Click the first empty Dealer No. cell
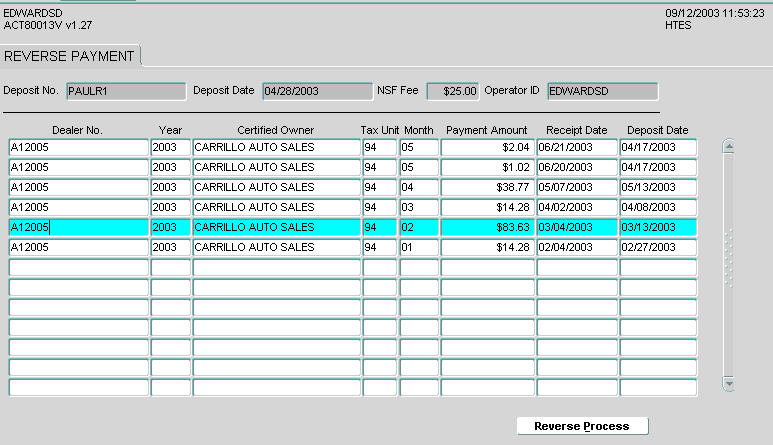Screen dimensions: 773x445 78,267
